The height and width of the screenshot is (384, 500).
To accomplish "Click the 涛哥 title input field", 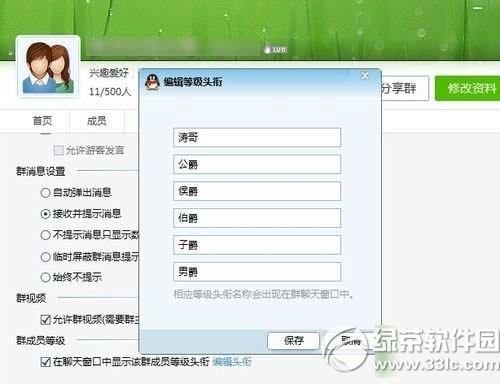I will (257, 137).
